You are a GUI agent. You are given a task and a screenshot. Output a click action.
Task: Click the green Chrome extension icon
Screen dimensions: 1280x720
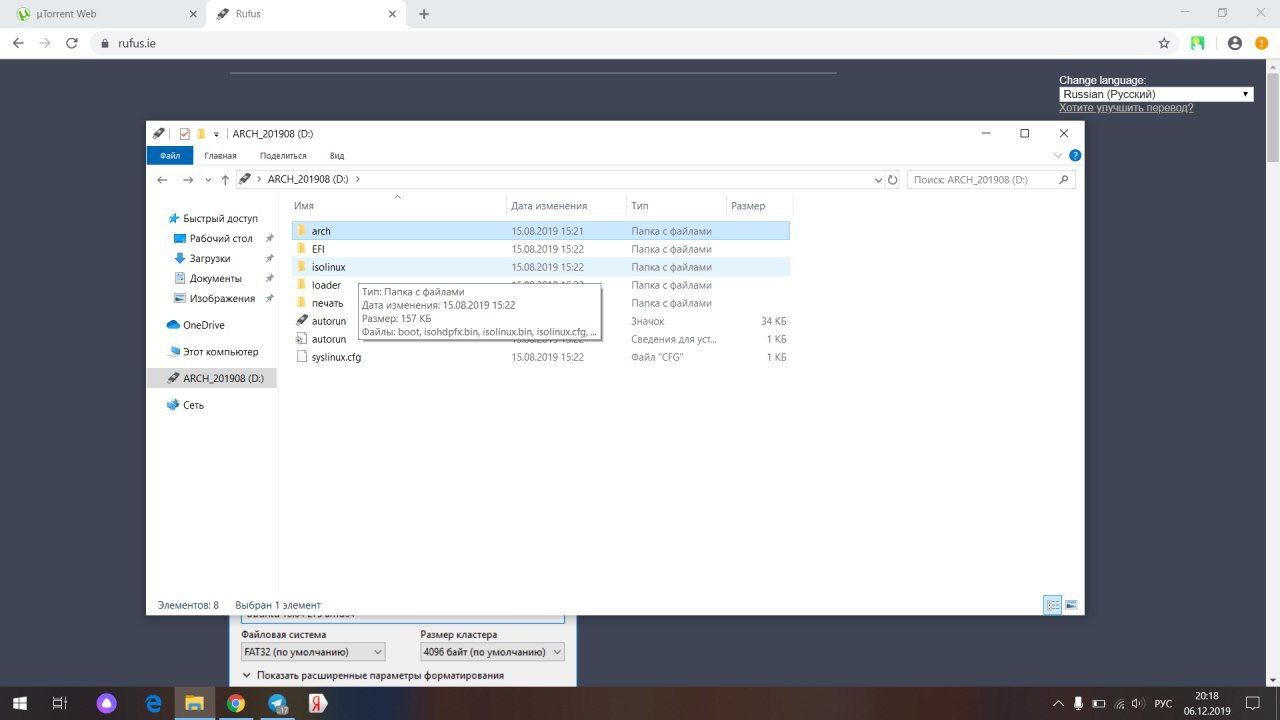(1197, 43)
